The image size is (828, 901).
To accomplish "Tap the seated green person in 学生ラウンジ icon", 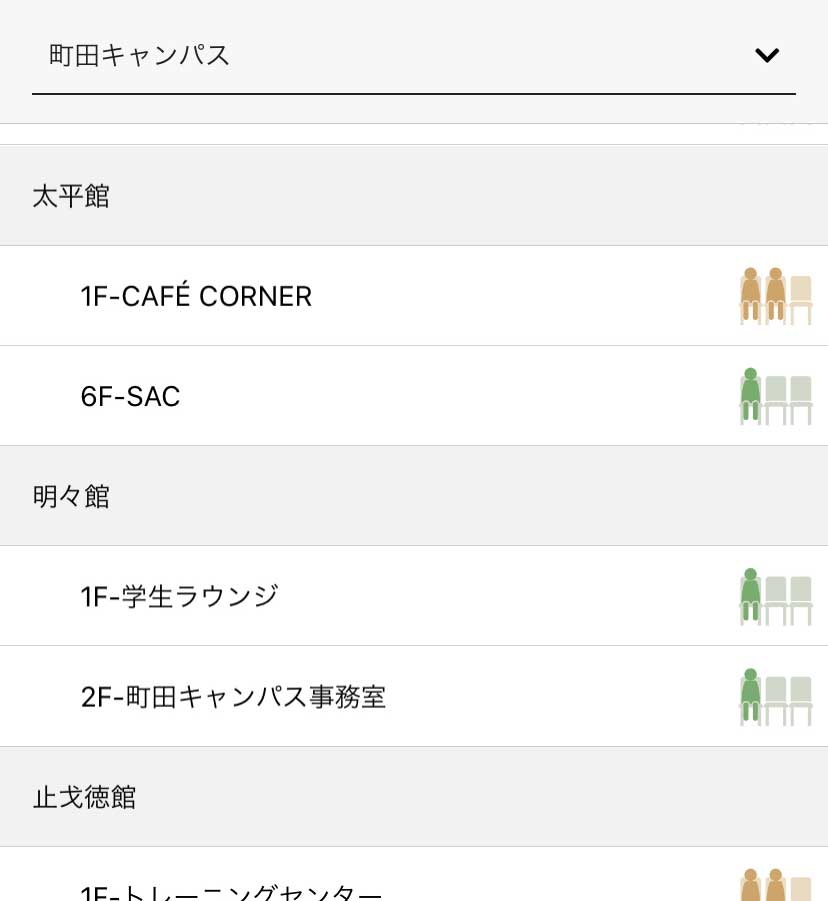I will point(750,596).
